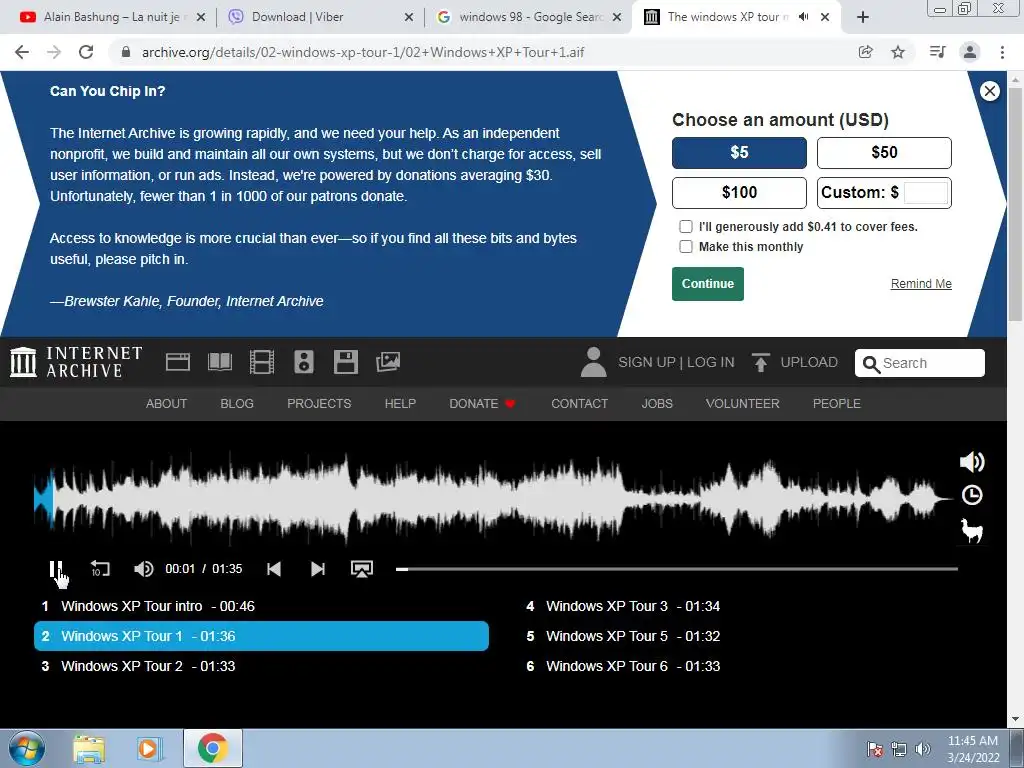Image resolution: width=1024 pixels, height=768 pixels.
Task: Click the SIGN UP | LOG IN link
Action: (676, 362)
